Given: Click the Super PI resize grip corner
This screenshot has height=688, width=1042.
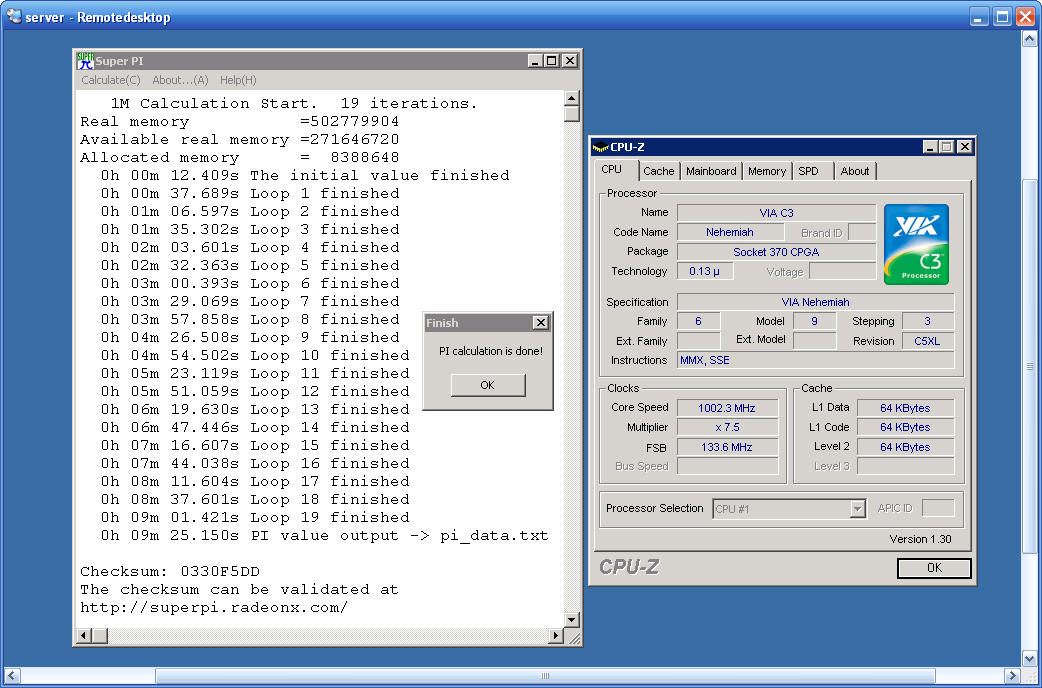Looking at the screenshot, I should coord(574,638).
